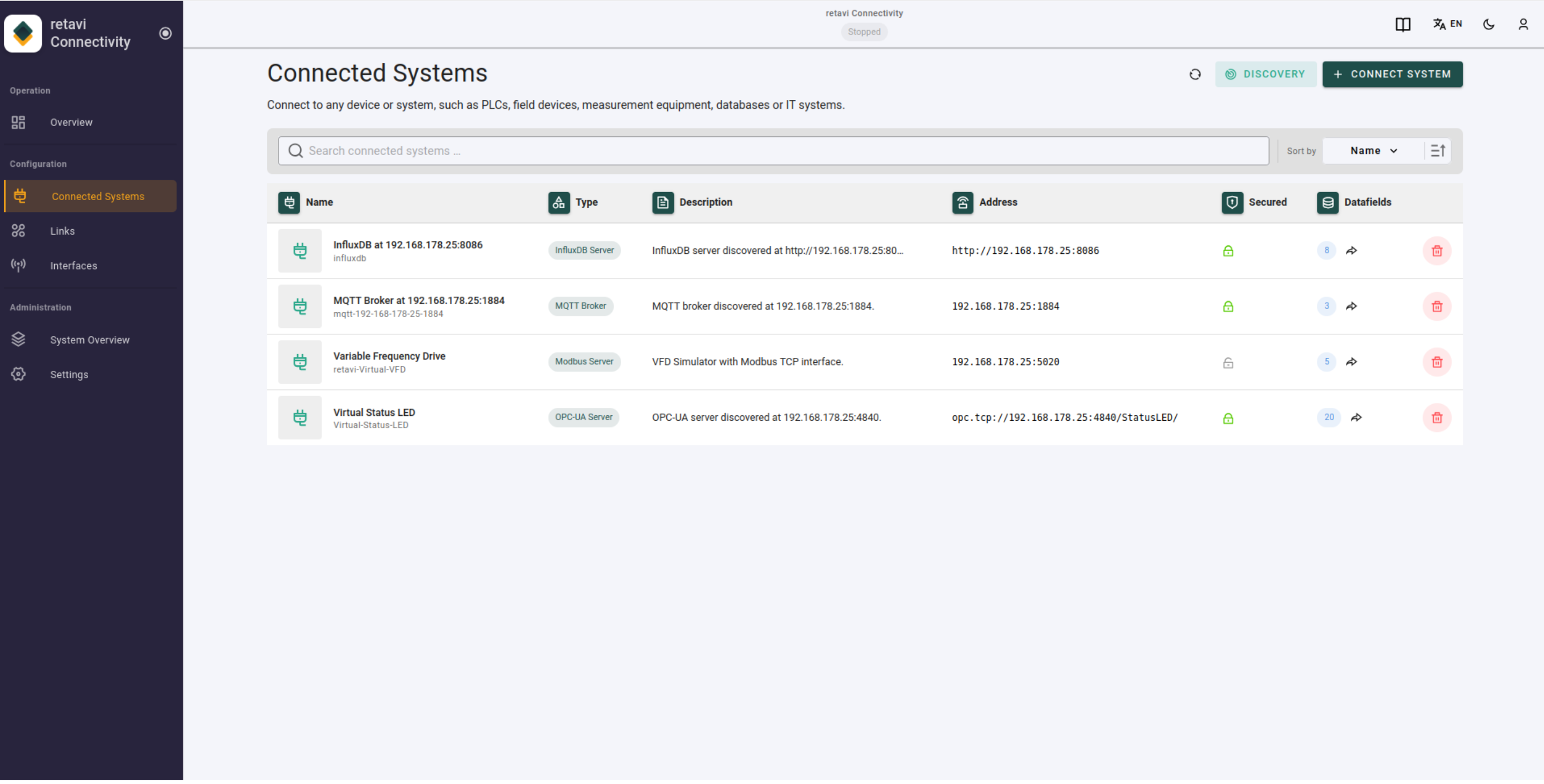Open the Sort by Name dropdown

1373,151
